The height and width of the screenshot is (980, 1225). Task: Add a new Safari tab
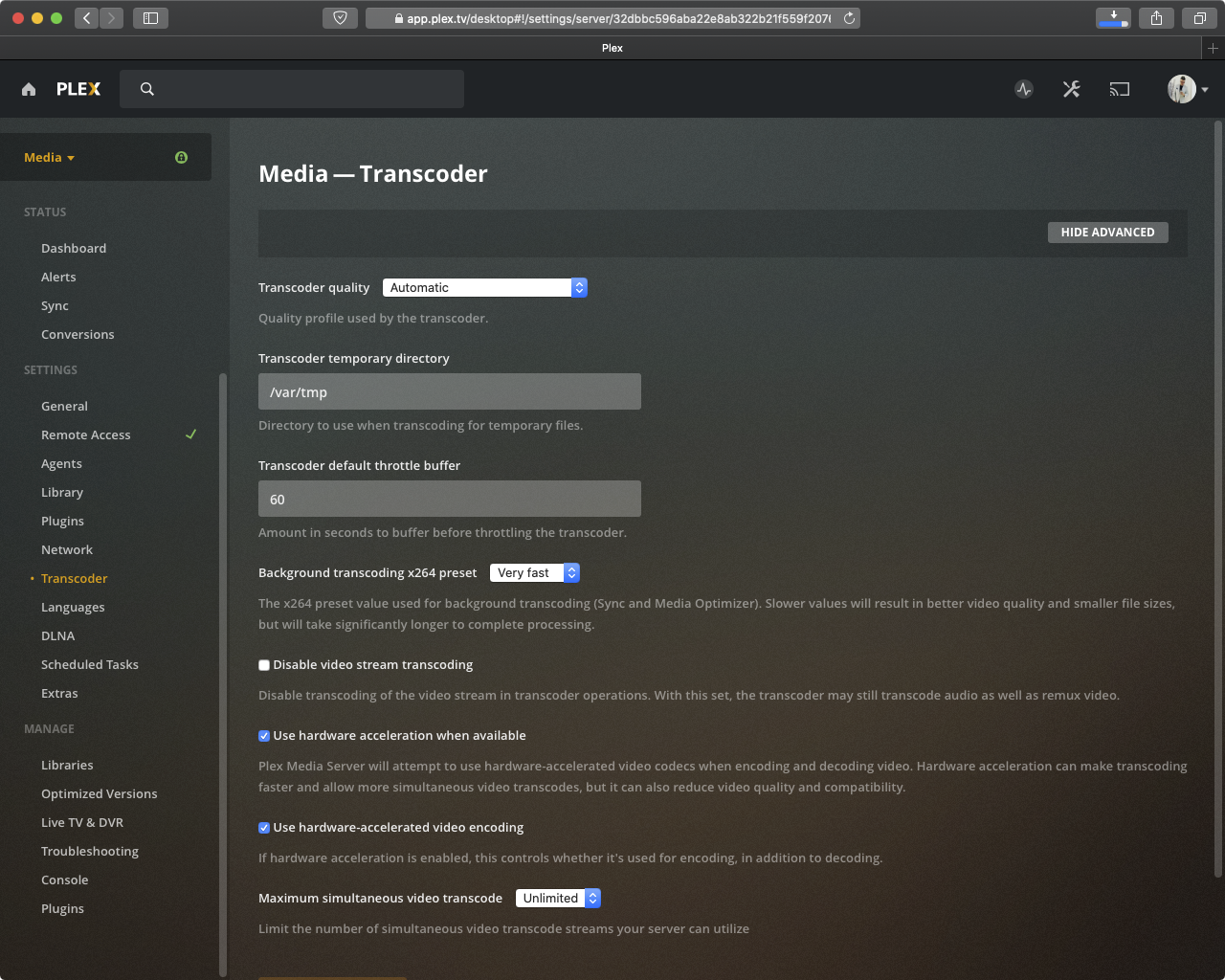pyautogui.click(x=1213, y=48)
